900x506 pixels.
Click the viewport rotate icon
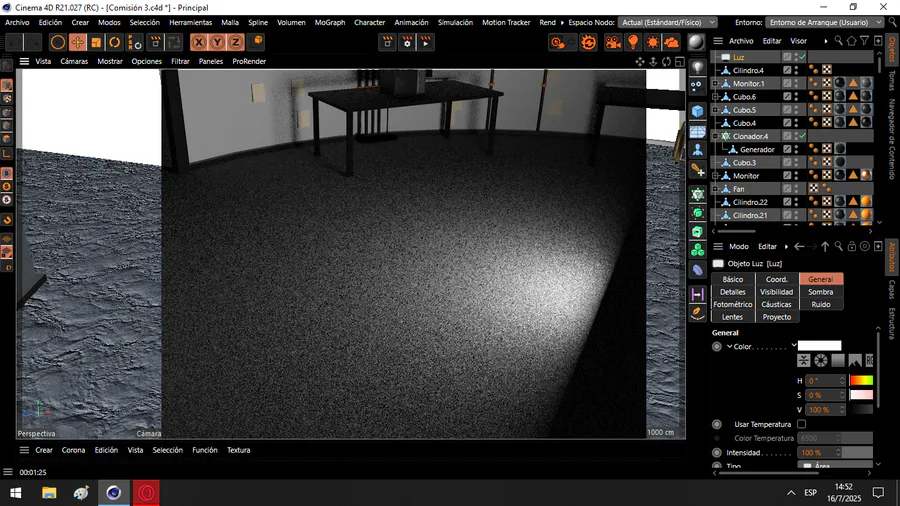666,61
